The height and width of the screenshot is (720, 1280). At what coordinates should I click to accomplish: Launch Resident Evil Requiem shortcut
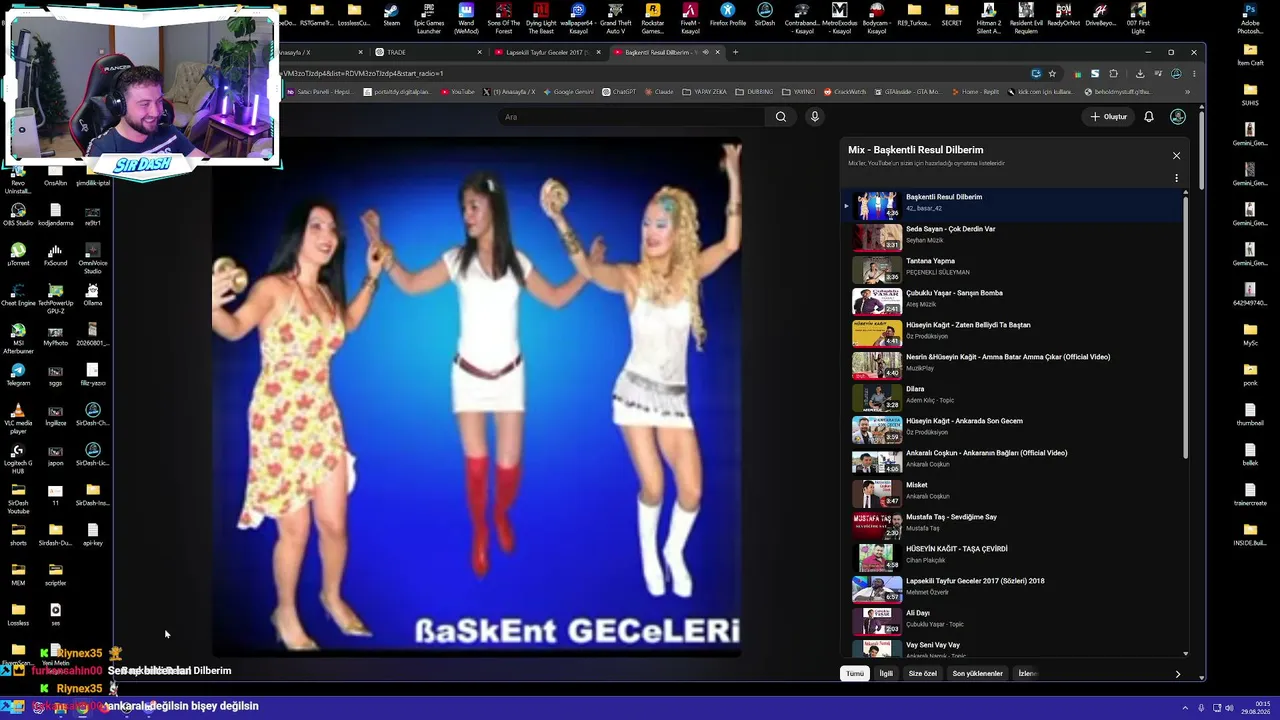pos(1026,19)
